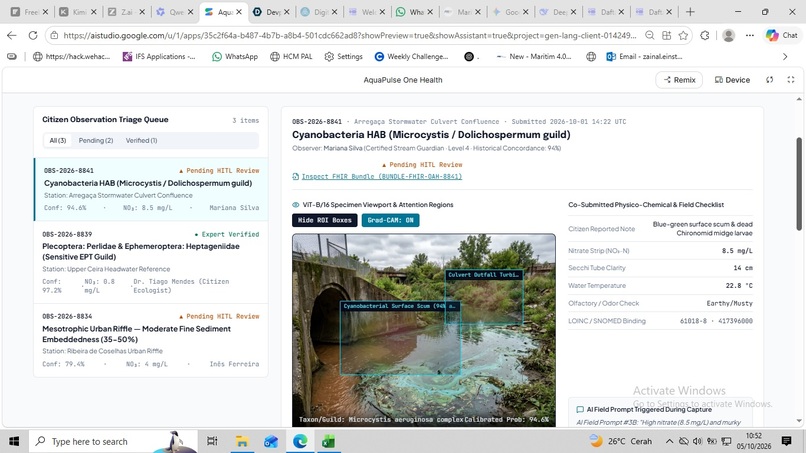The image size is (806, 453).
Task: Open the notifications center icon
Action: coord(786,441)
